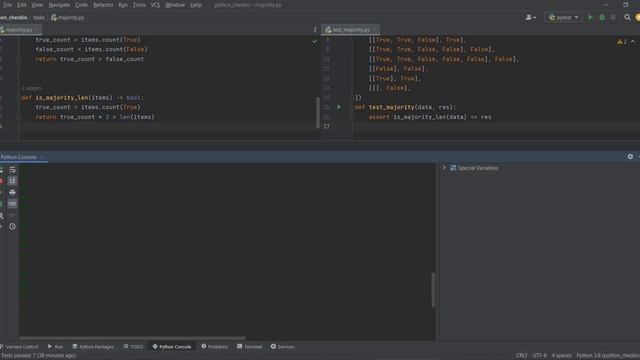Image resolution: width=640 pixels, height=360 pixels.
Task: Click the console horizontal scrollbar thumb
Action: [x=132, y=338]
